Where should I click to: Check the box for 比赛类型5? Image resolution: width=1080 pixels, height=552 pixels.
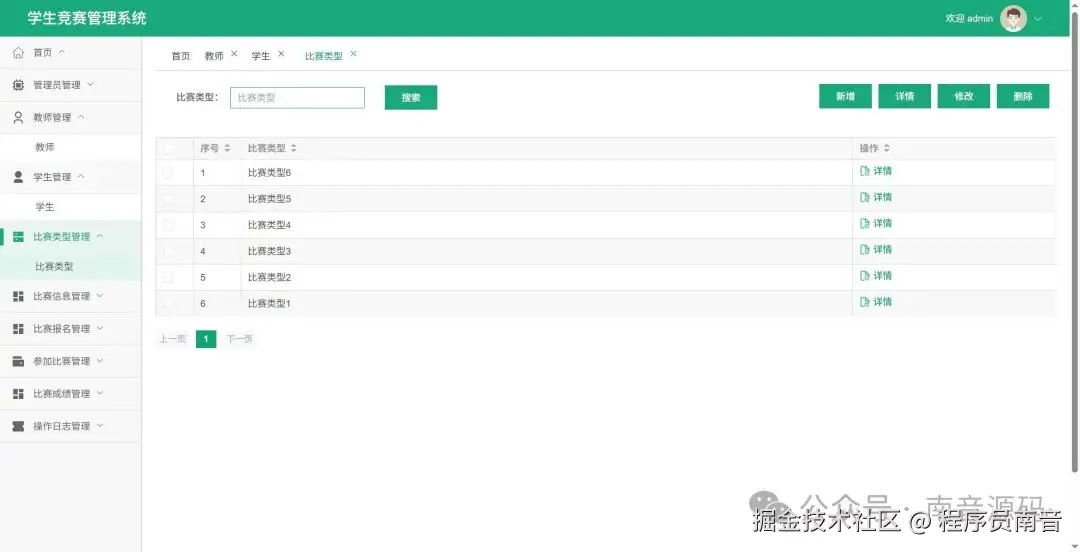tap(168, 198)
